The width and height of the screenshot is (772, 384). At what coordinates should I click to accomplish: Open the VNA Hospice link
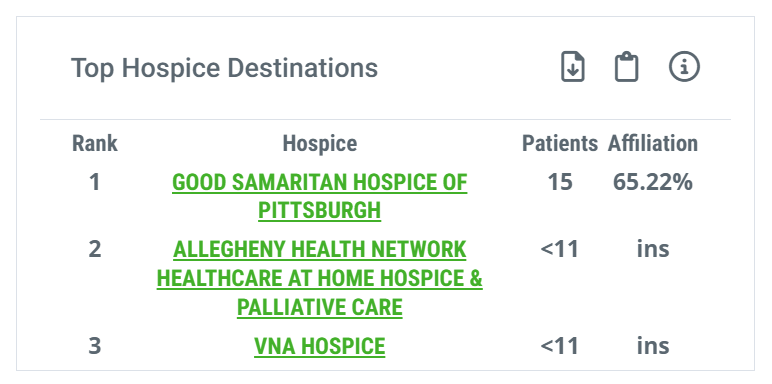tap(320, 346)
